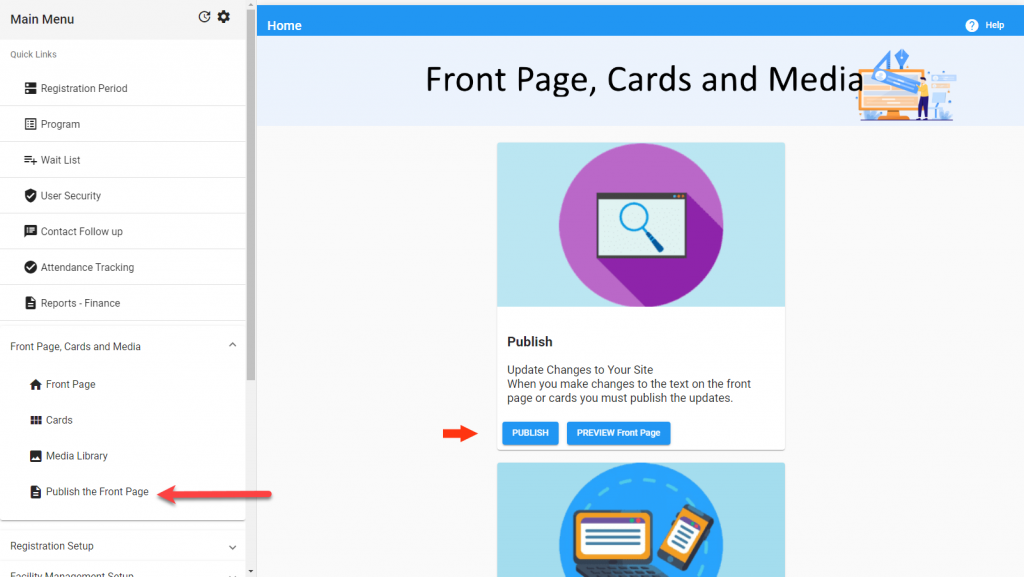Click the laptop and phone card image

[x=641, y=520]
